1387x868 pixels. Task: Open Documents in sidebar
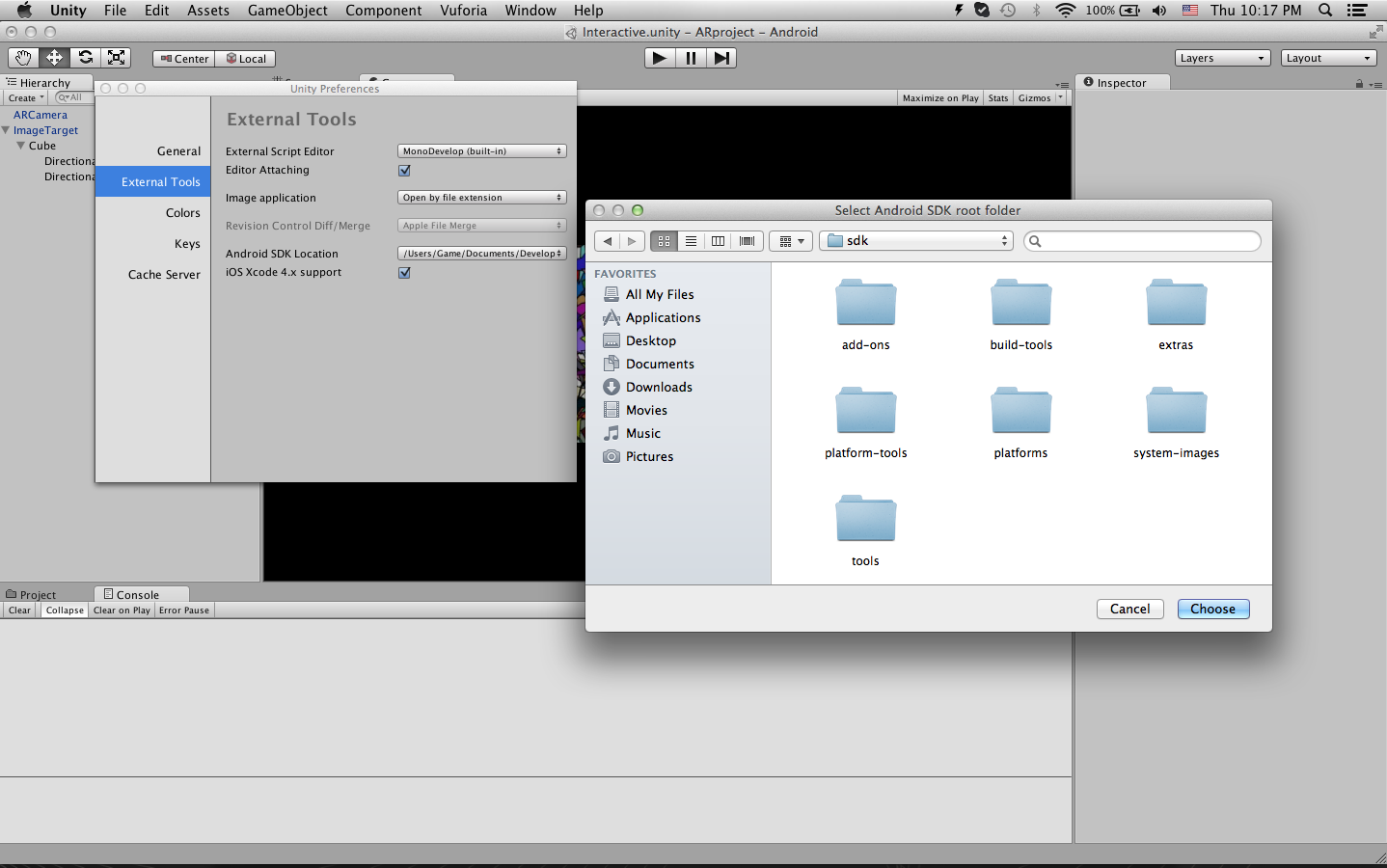(660, 364)
